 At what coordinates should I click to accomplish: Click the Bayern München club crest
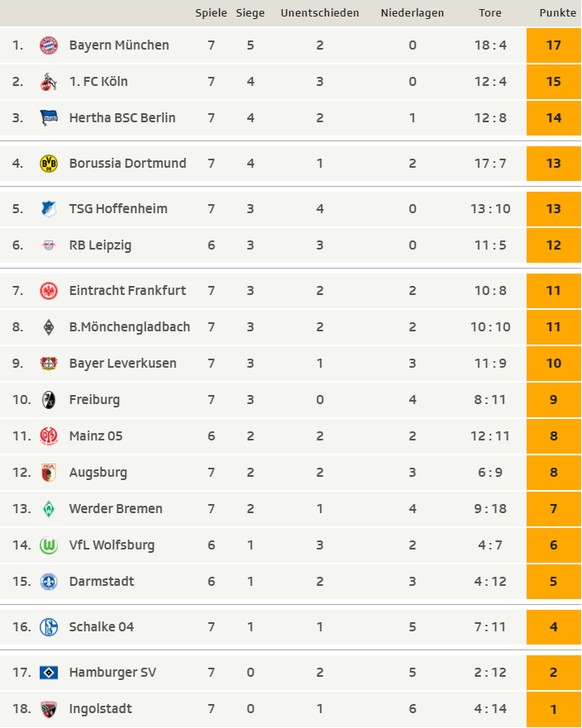49,45
